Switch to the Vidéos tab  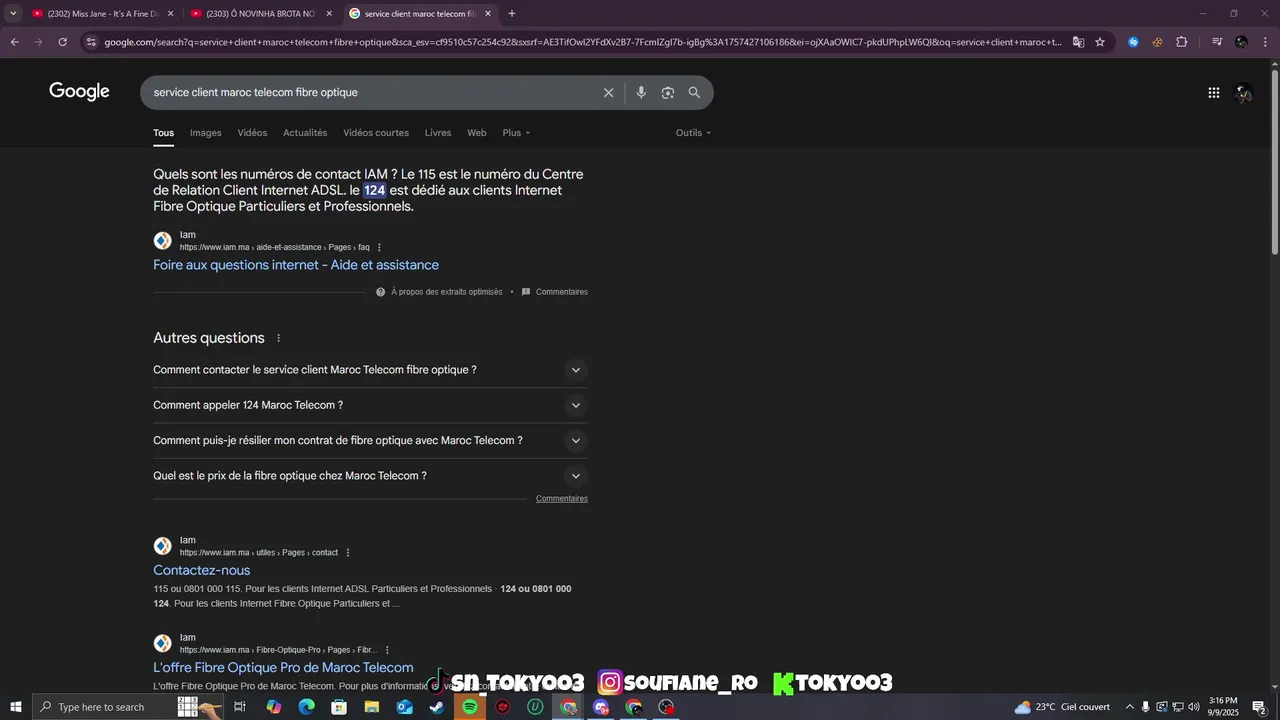click(x=252, y=133)
